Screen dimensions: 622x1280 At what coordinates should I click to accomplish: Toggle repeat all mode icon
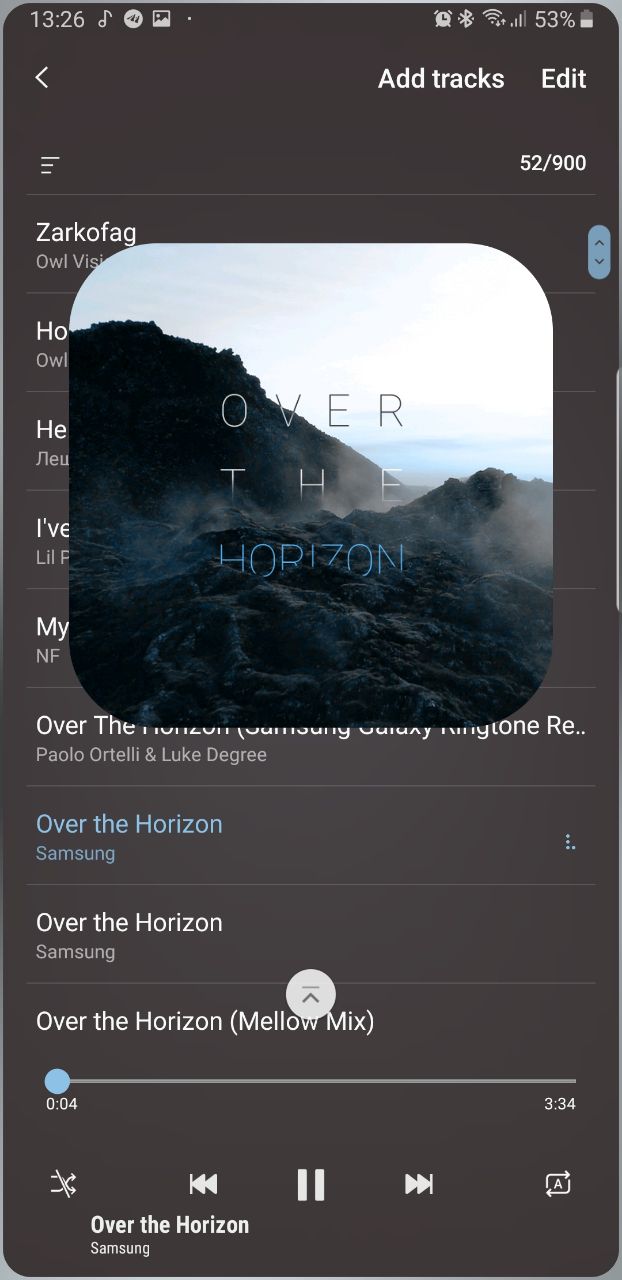pyautogui.click(x=558, y=1184)
